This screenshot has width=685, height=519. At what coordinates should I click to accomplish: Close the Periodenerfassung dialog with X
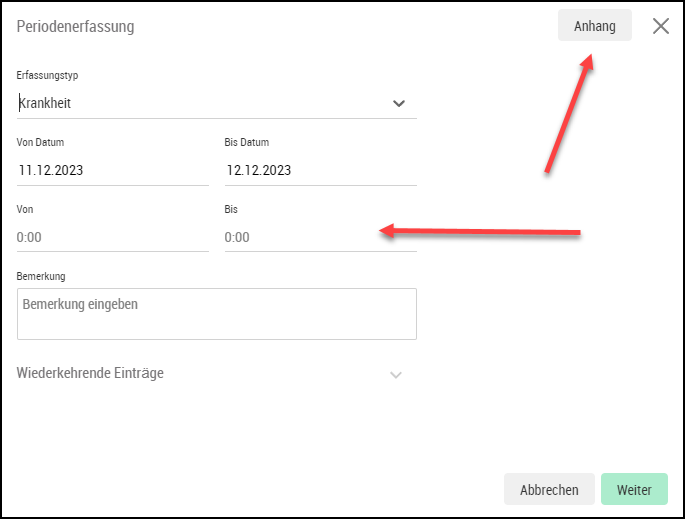click(x=661, y=26)
